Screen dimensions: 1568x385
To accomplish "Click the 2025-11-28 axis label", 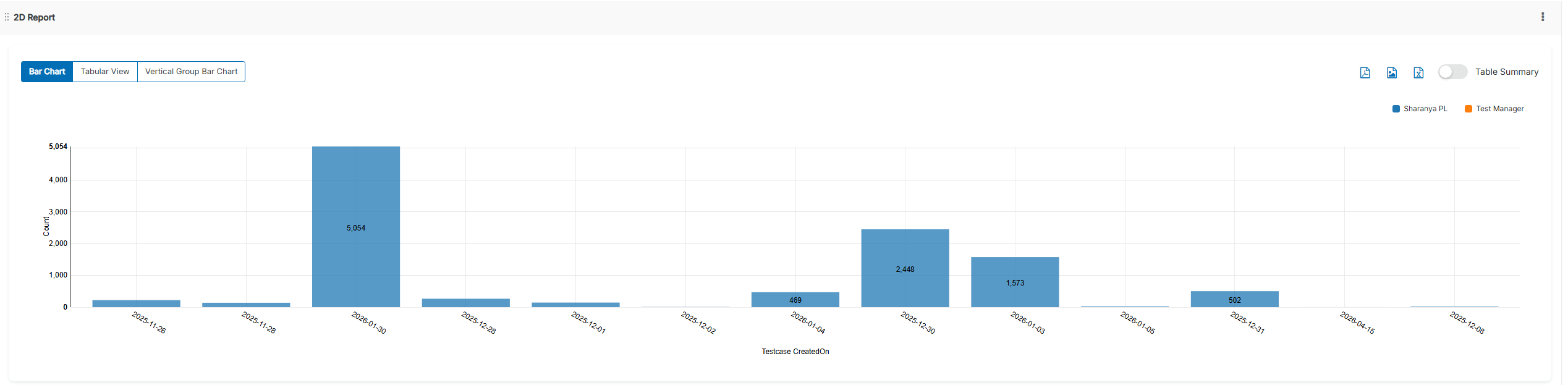I will 259,323.
